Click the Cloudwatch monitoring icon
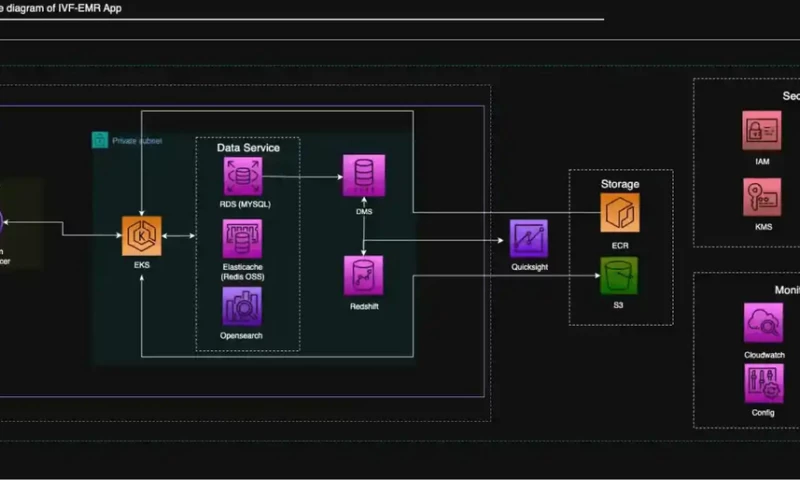The image size is (800, 480). pyautogui.click(x=763, y=323)
